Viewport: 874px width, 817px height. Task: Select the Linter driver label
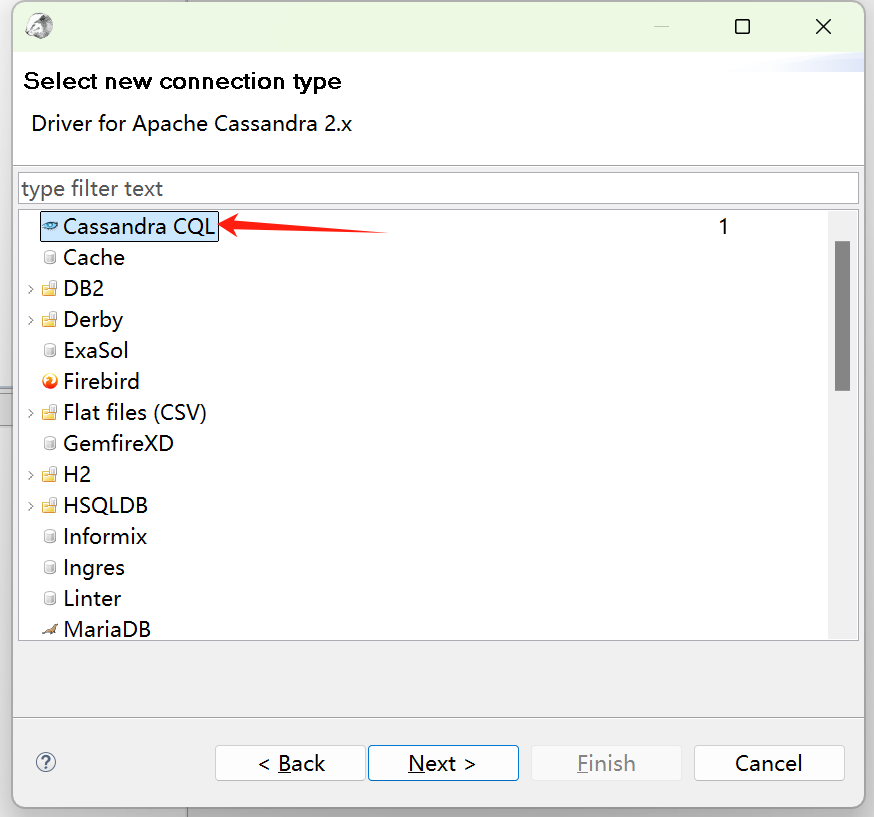(x=92, y=599)
